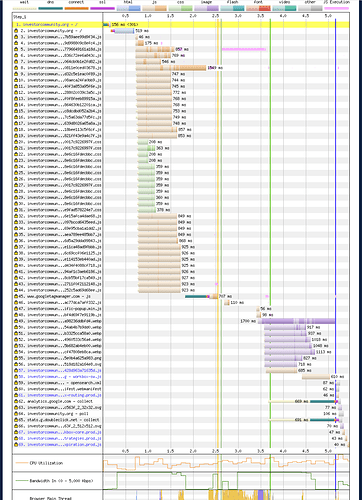The height and width of the screenshot is (500, 362).
Task: Click the lock icon on request row 69
Action: click(16, 444)
